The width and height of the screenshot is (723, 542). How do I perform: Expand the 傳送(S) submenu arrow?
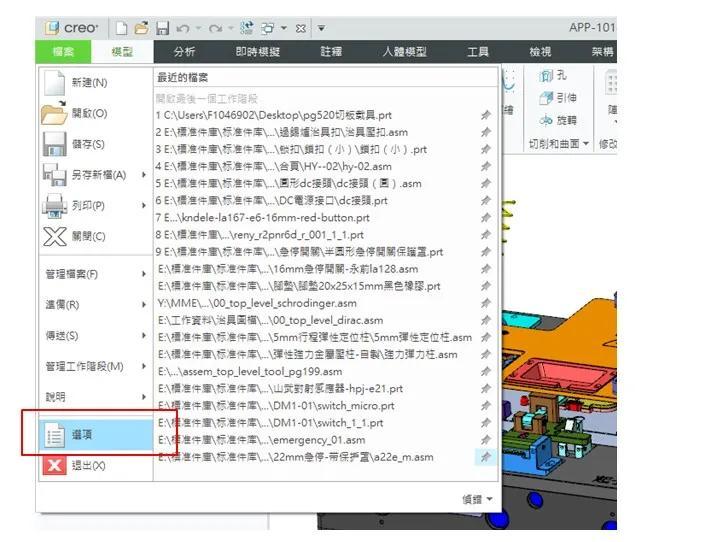tap(144, 335)
